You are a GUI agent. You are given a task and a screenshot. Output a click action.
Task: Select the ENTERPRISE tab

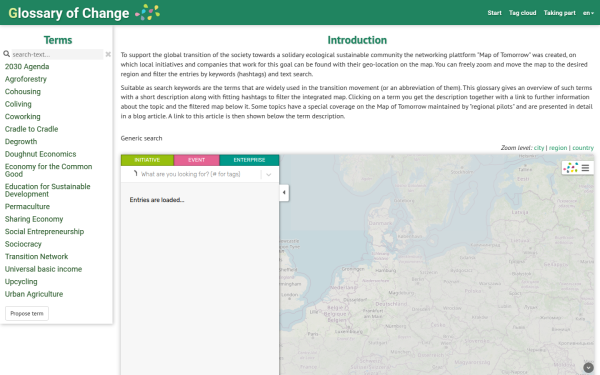(249, 160)
